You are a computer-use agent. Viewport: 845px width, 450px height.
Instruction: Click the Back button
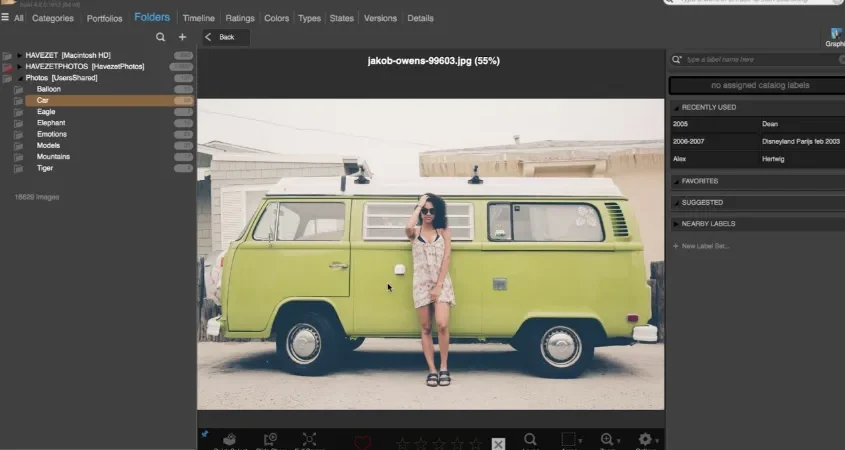[226, 37]
